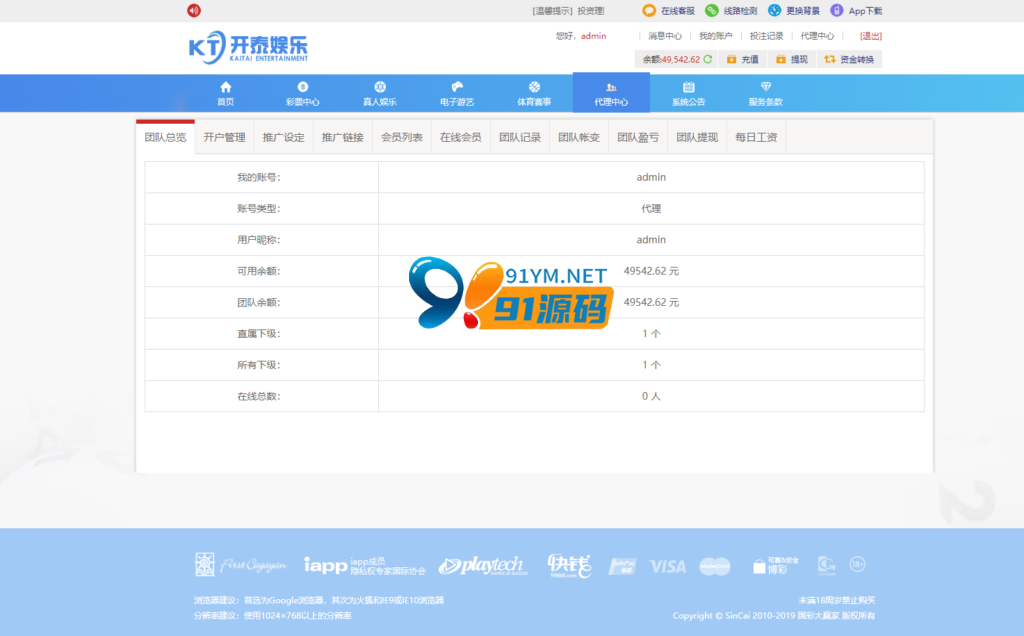Select the 团队提现 tab
The width and height of the screenshot is (1024, 636).
[x=697, y=138]
